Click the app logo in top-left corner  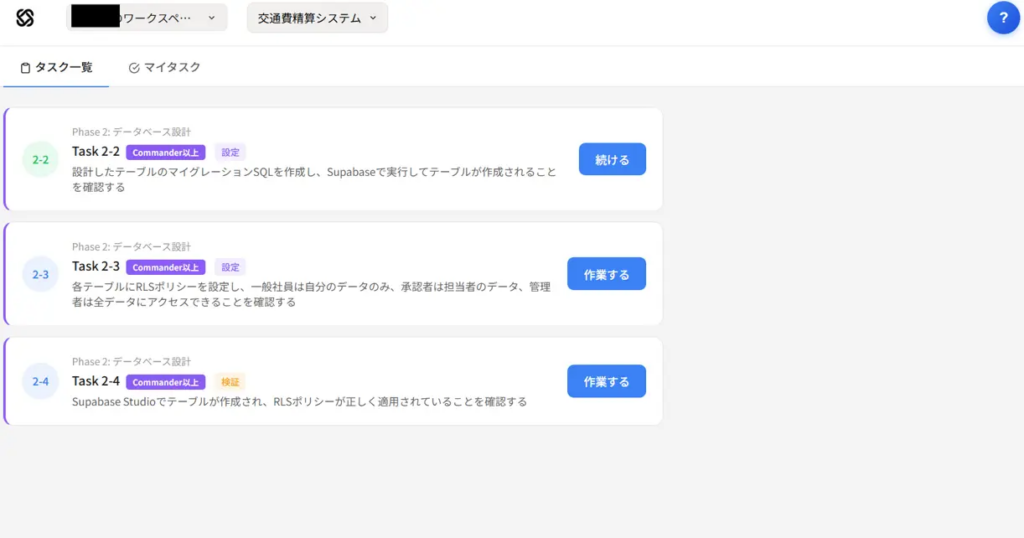25,18
